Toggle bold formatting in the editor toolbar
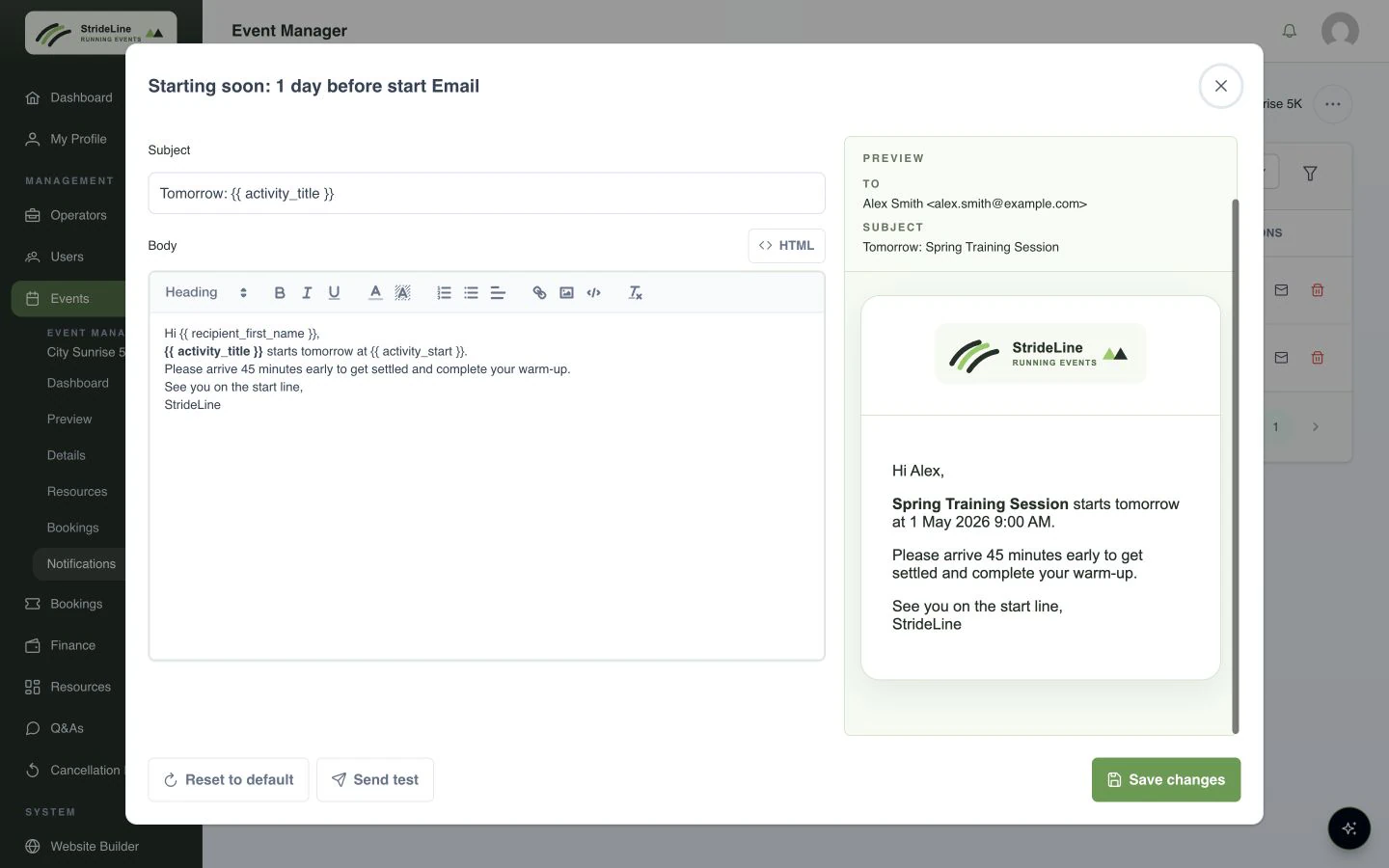The width and height of the screenshot is (1389, 868). point(280,292)
